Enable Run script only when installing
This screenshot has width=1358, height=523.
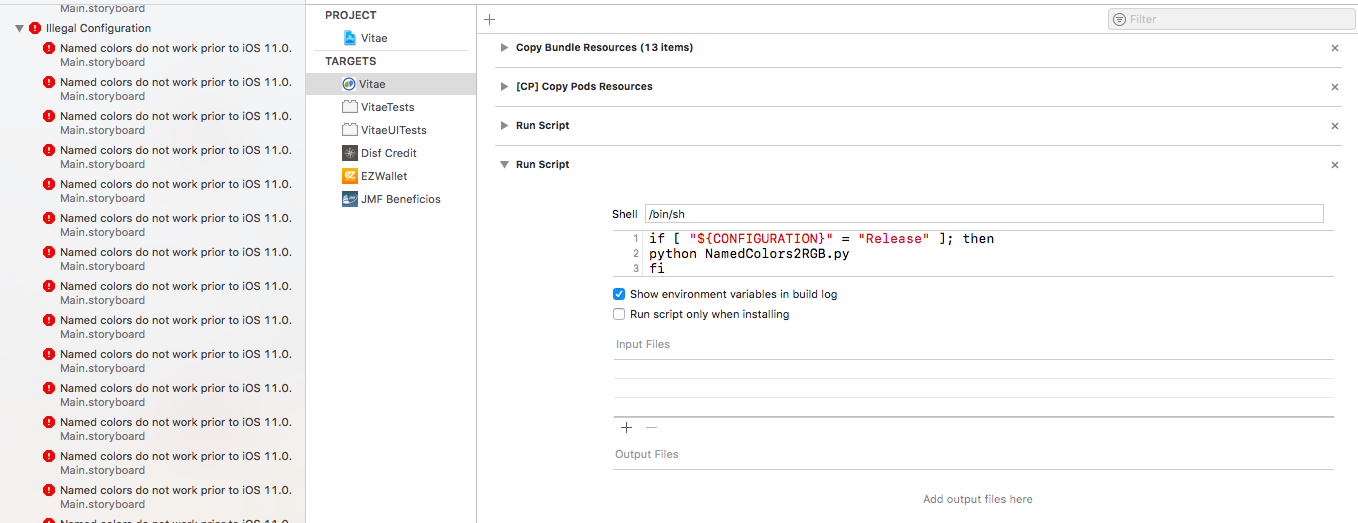pos(619,314)
